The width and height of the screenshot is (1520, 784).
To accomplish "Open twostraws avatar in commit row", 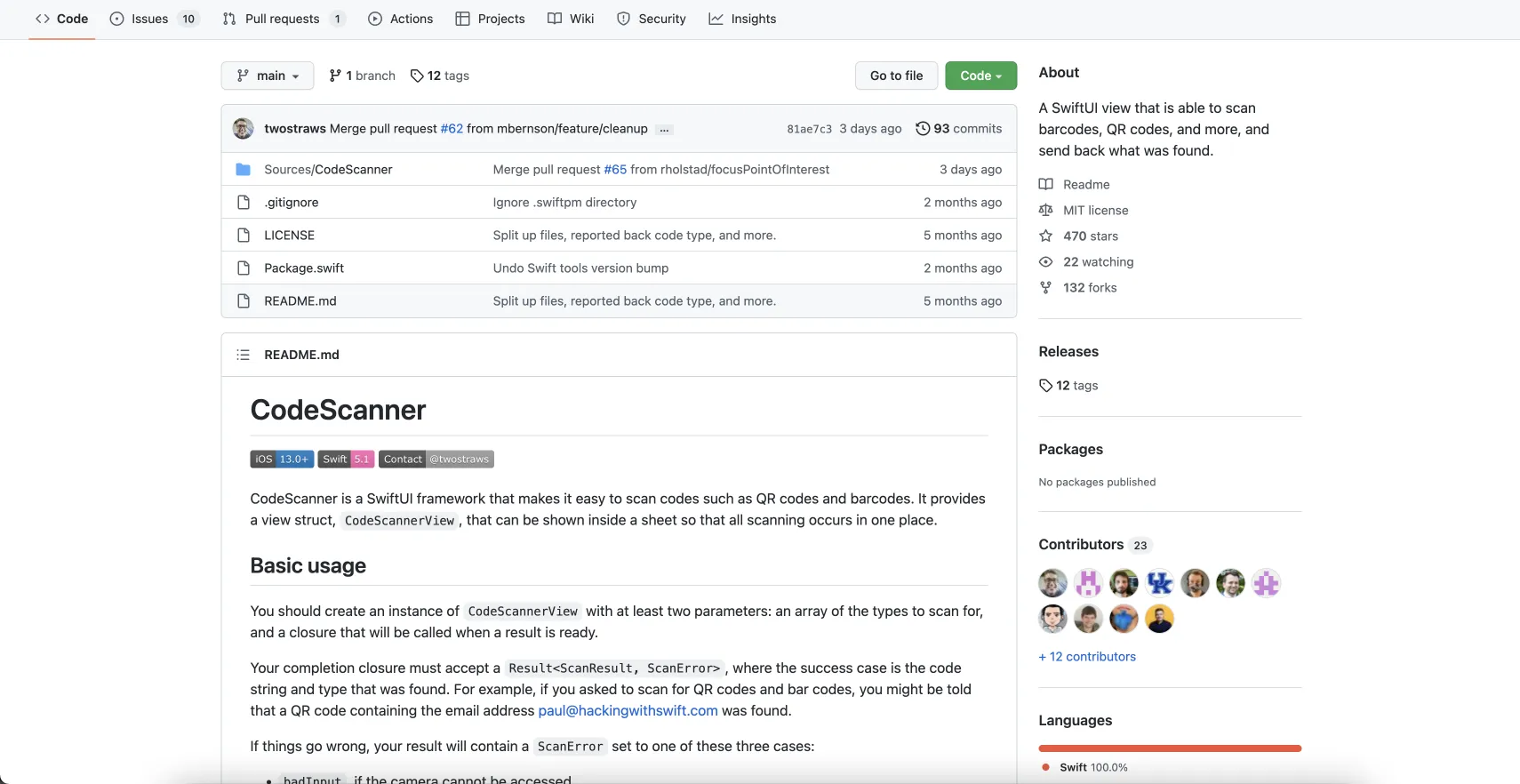I will [x=244, y=128].
